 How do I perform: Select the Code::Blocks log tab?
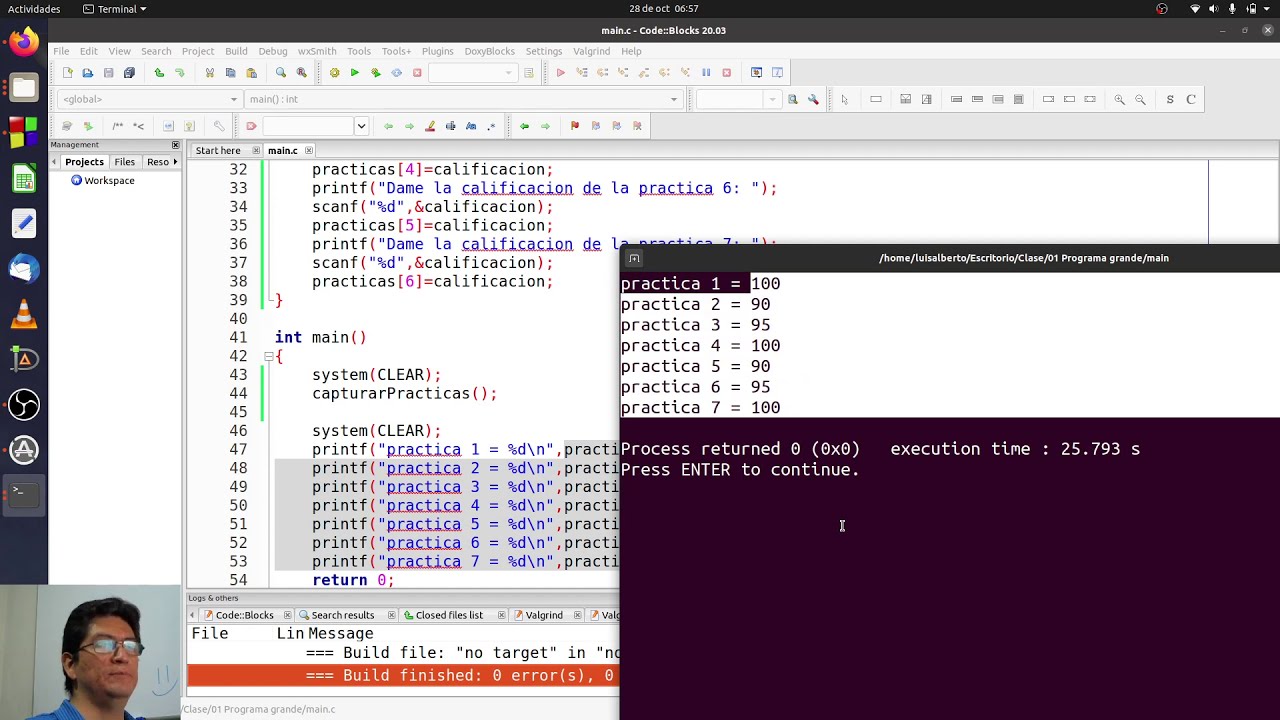(244, 615)
